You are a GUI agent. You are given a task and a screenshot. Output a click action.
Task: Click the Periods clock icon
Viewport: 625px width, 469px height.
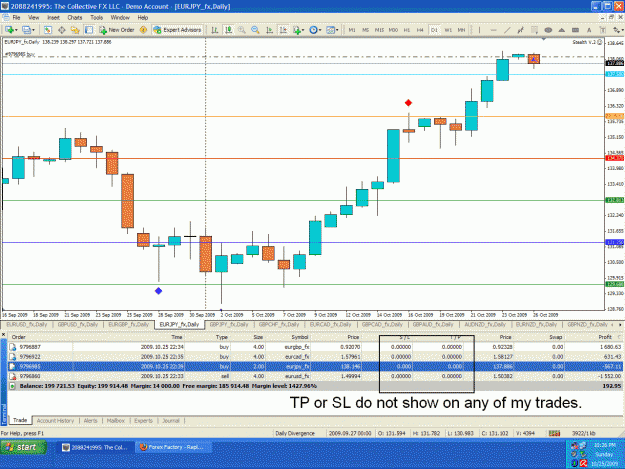pos(313,30)
